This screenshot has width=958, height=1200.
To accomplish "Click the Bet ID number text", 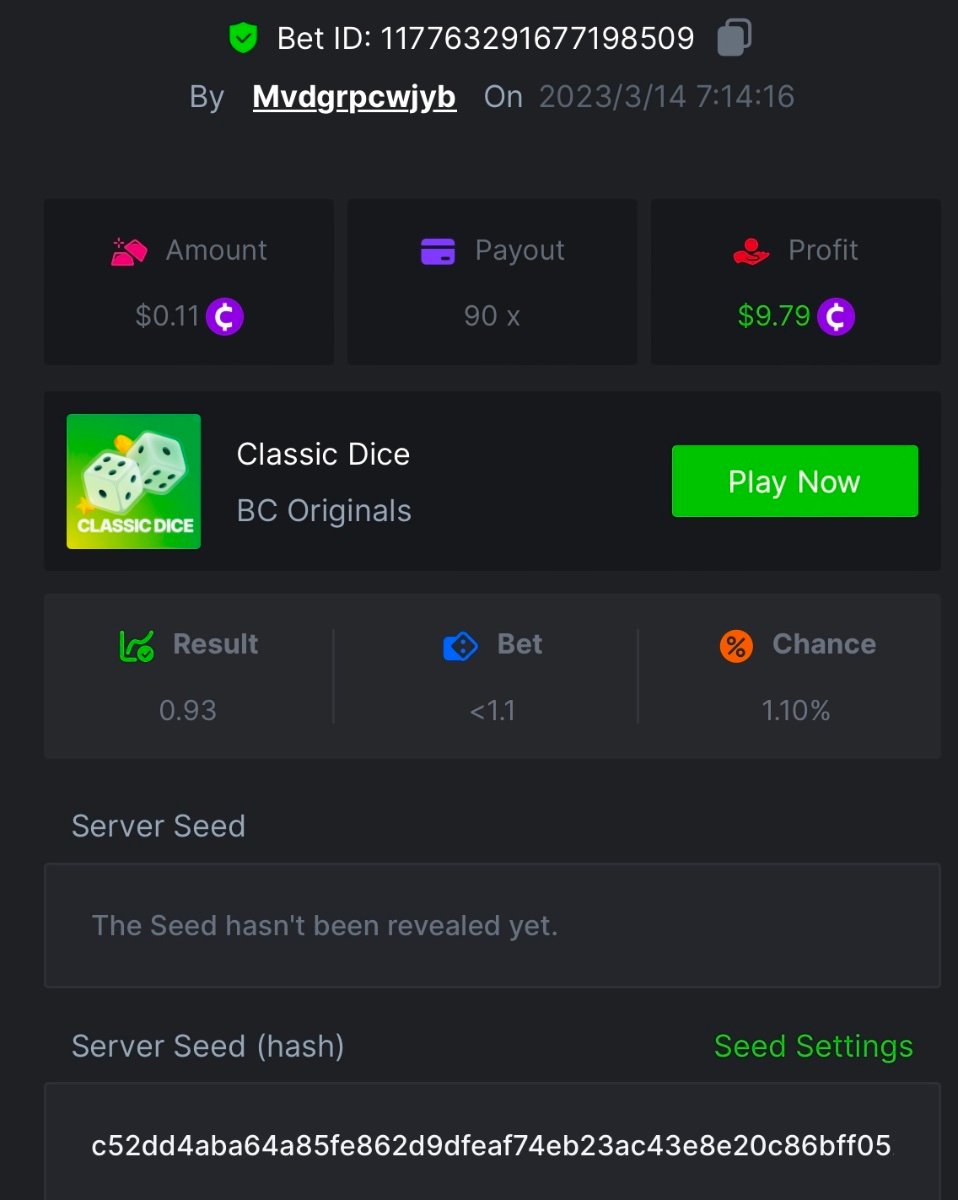I will click(537, 39).
